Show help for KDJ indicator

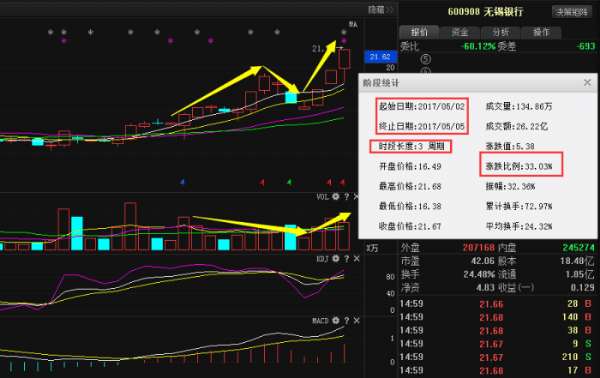pyautogui.click(x=347, y=259)
